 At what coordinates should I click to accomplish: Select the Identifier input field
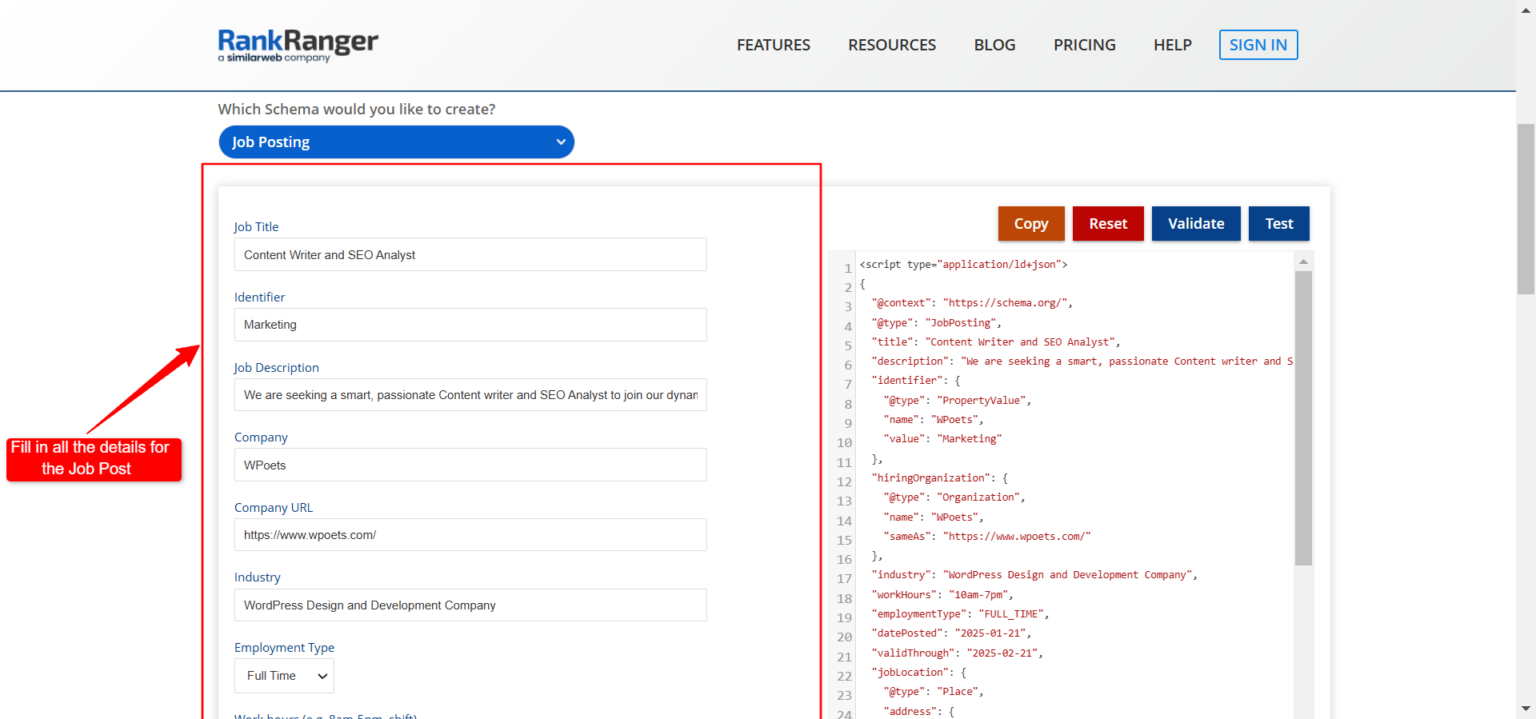470,324
